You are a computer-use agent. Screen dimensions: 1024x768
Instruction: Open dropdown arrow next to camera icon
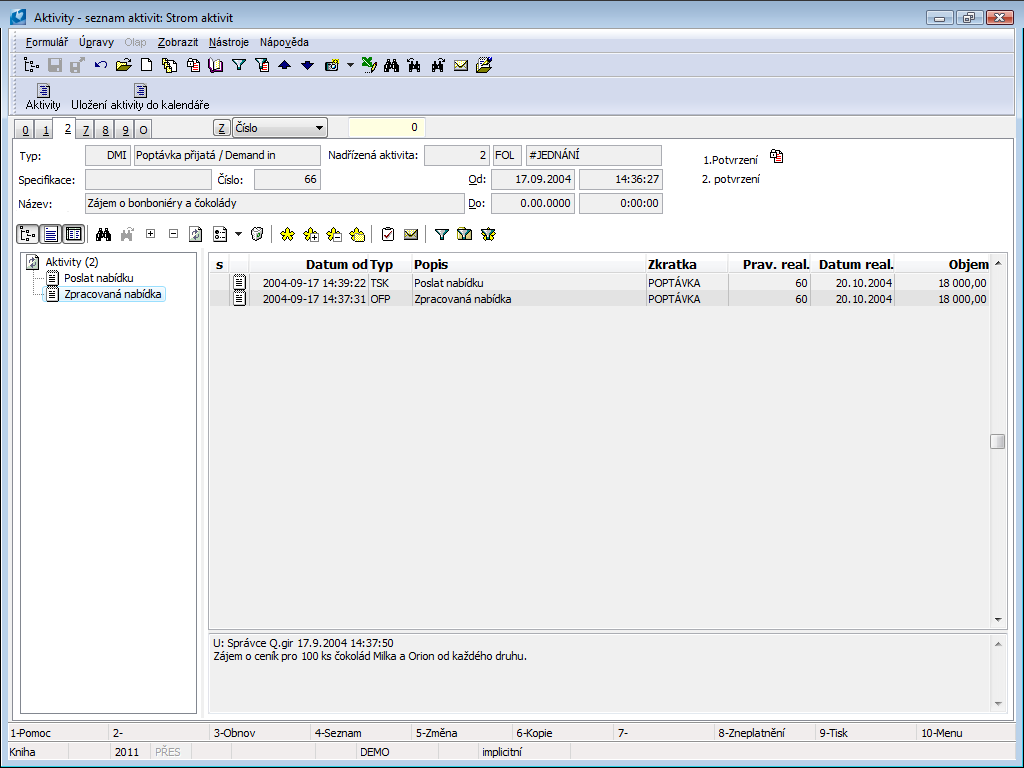(x=350, y=66)
